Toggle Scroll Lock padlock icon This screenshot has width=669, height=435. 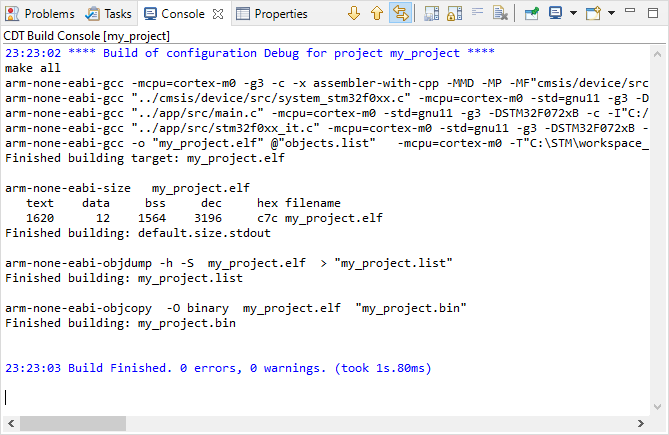point(454,14)
